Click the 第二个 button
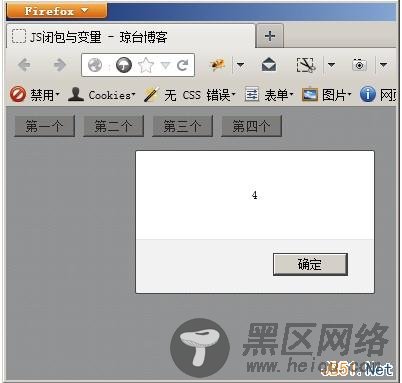Image resolution: width=402 pixels, height=383 pixels. point(113,126)
